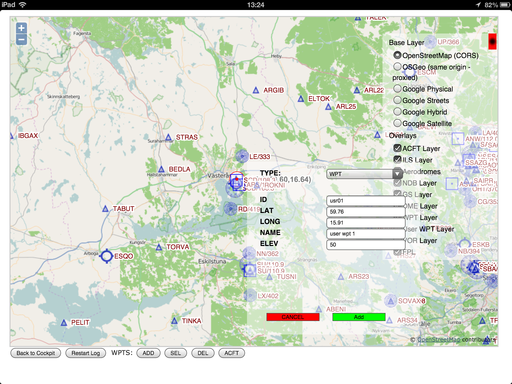Select the PELIT waypoint triangle
Image resolution: width=512 pixels, height=384 pixels.
tap(64, 323)
